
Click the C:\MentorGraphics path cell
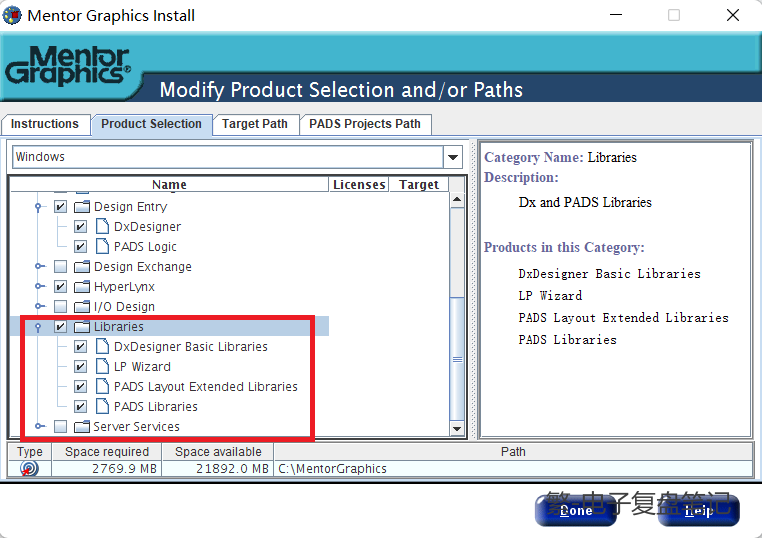pos(513,469)
